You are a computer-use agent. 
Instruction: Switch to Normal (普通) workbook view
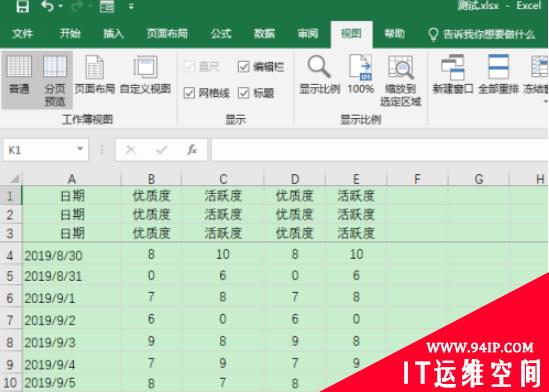[x=19, y=75]
